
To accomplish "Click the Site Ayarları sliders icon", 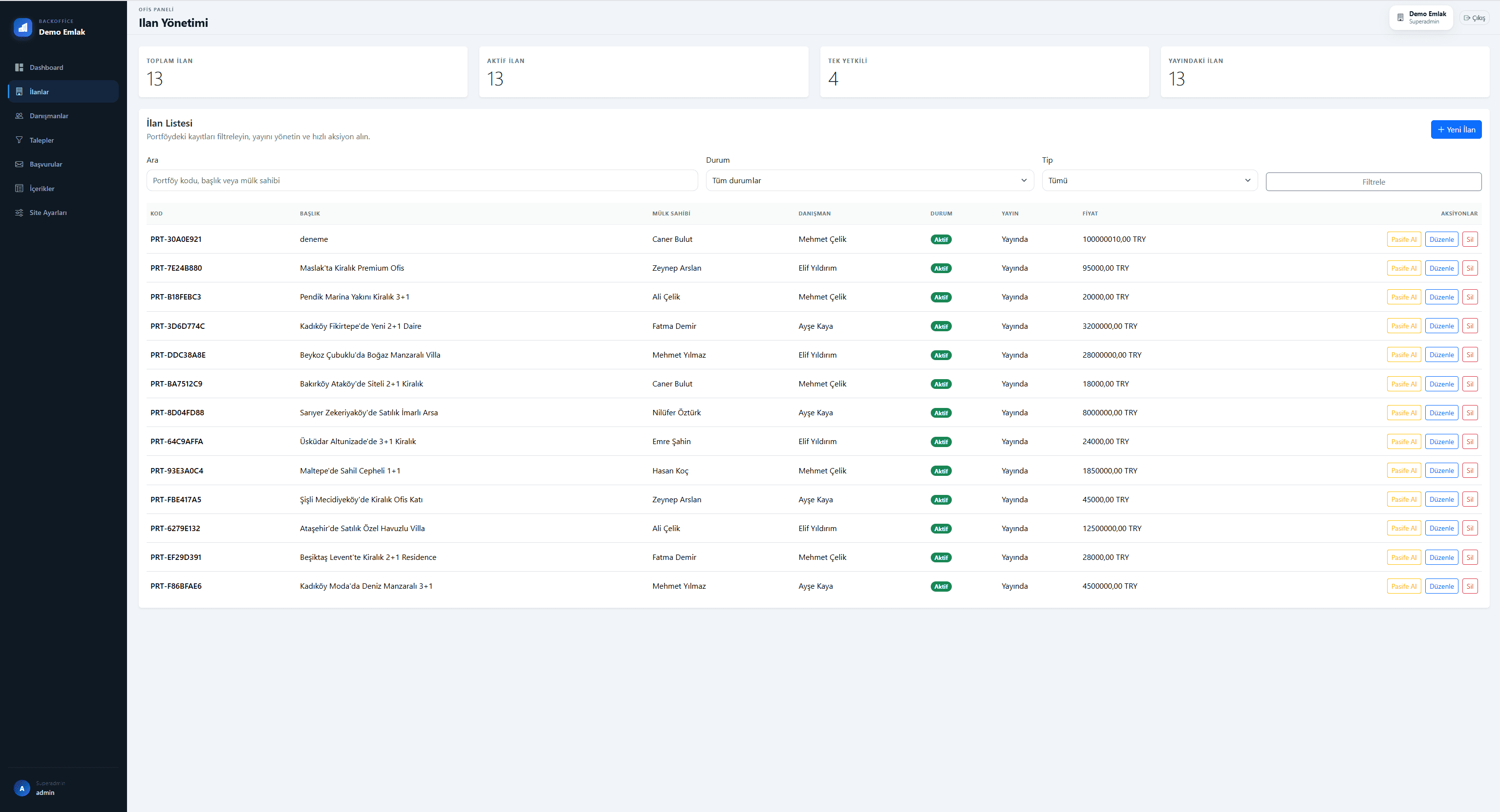I will pos(19,213).
